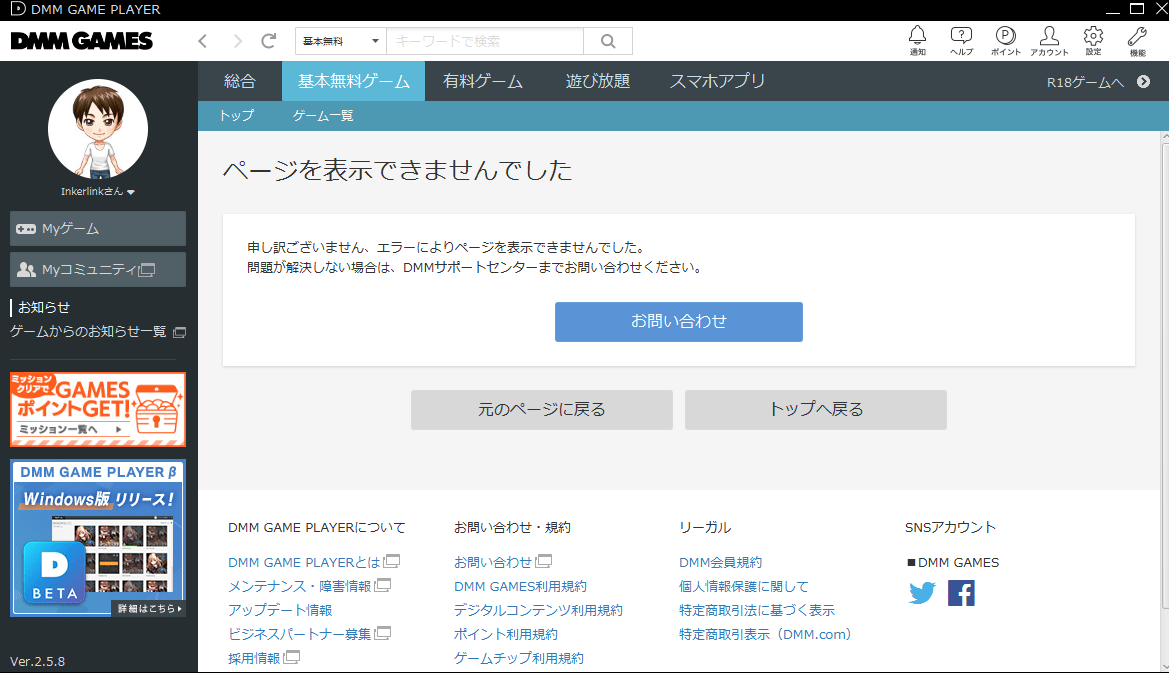Open the Myコミュニティ section
This screenshot has height=673, width=1169.
coord(97,269)
